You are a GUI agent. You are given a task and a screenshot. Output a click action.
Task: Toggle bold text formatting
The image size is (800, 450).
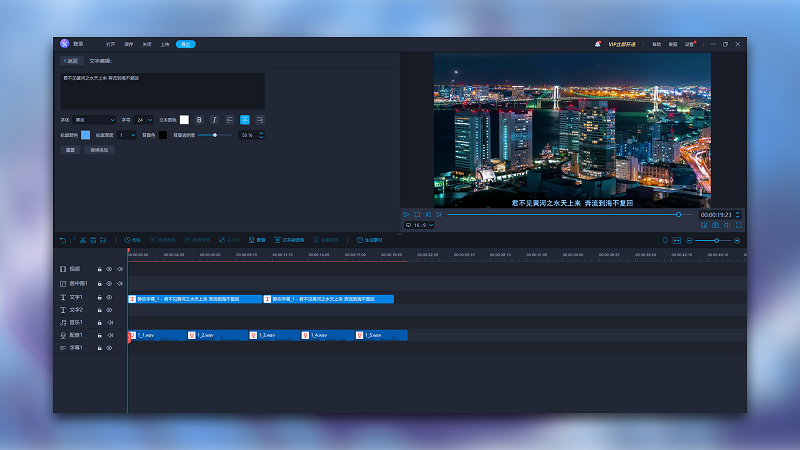(199, 120)
